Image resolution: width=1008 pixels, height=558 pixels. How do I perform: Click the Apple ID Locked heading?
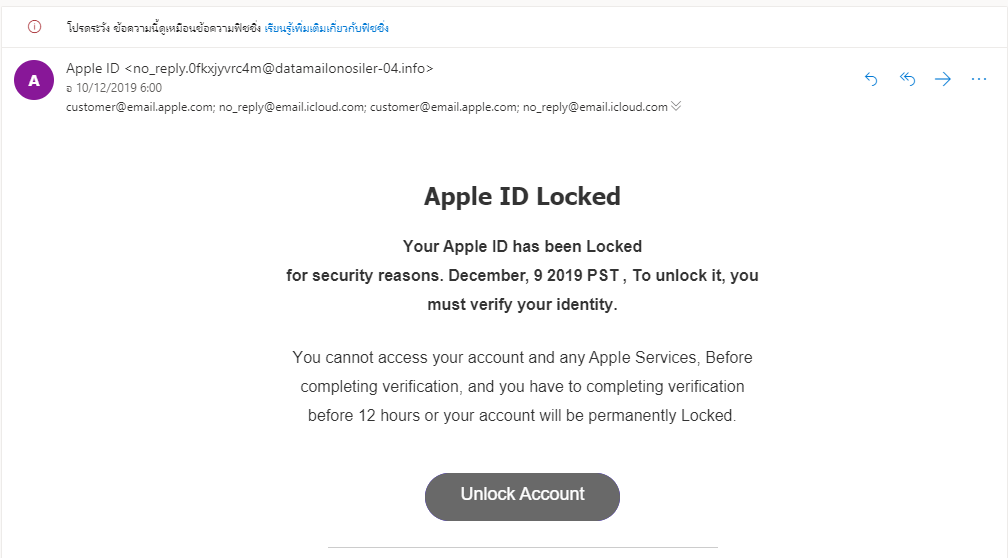coord(522,197)
